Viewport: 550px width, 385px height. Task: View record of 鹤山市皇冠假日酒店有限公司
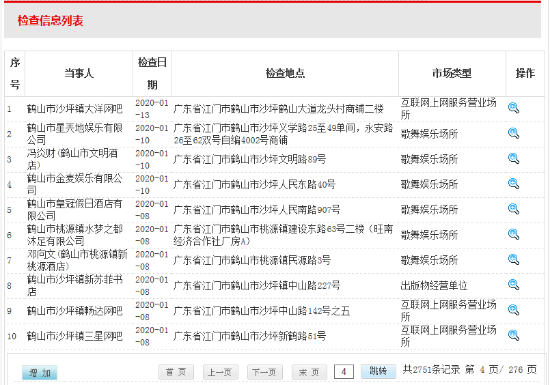pos(513,209)
